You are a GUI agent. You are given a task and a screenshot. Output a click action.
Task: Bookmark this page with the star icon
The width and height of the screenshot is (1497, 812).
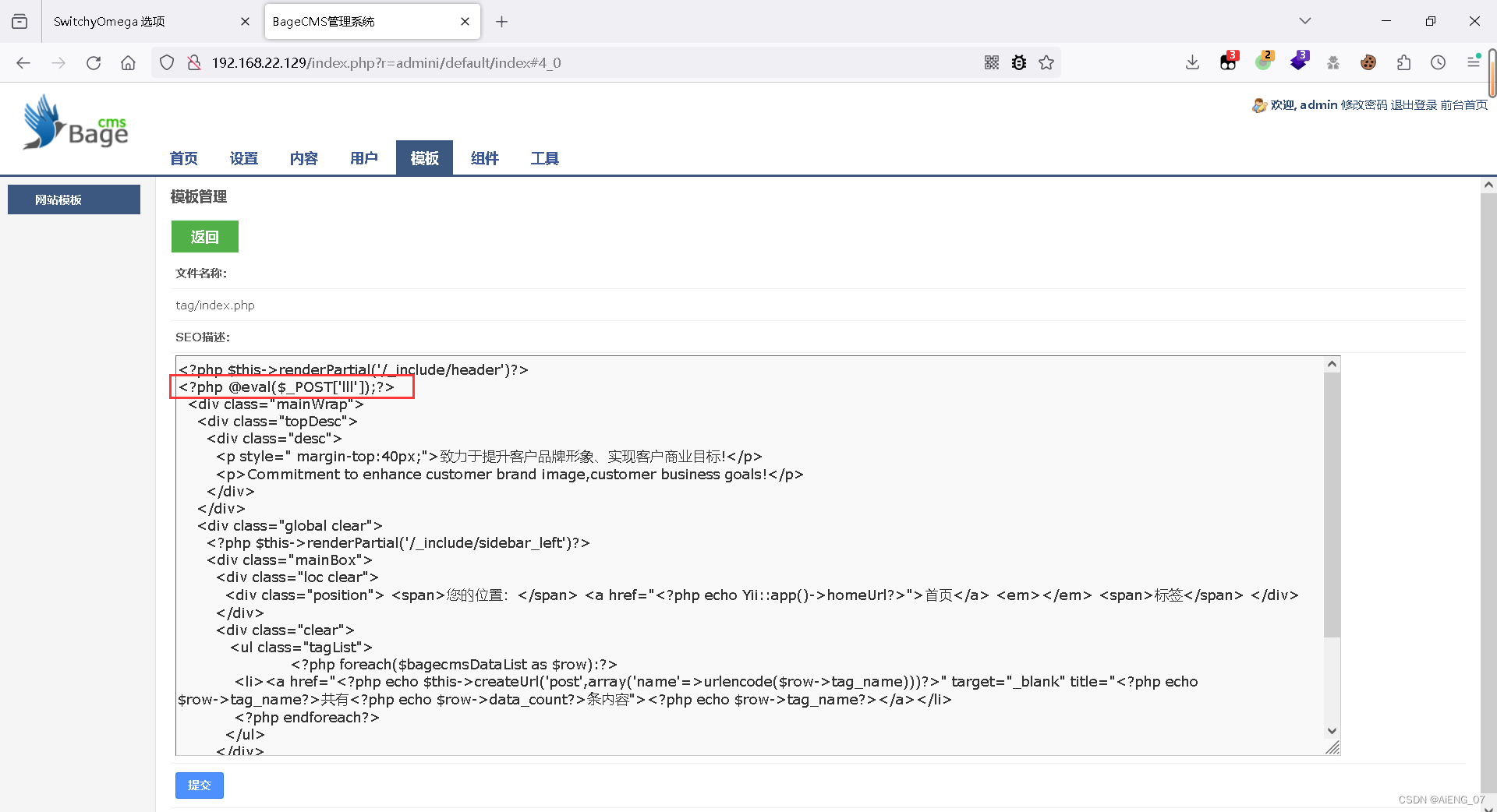(1046, 63)
